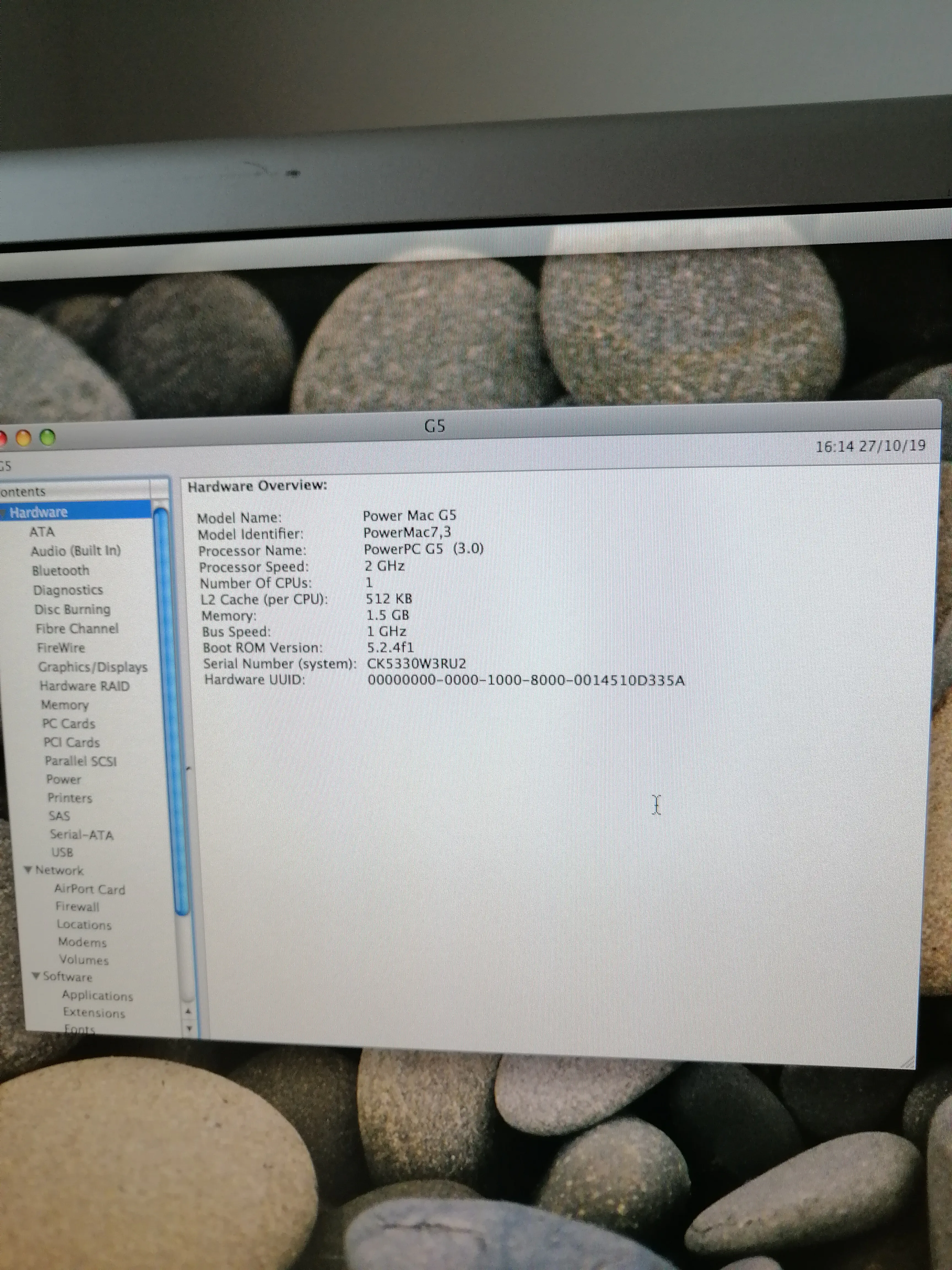Screen dimensions: 952x1270
Task: Click the yellow minimize window button
Action: coord(23,438)
